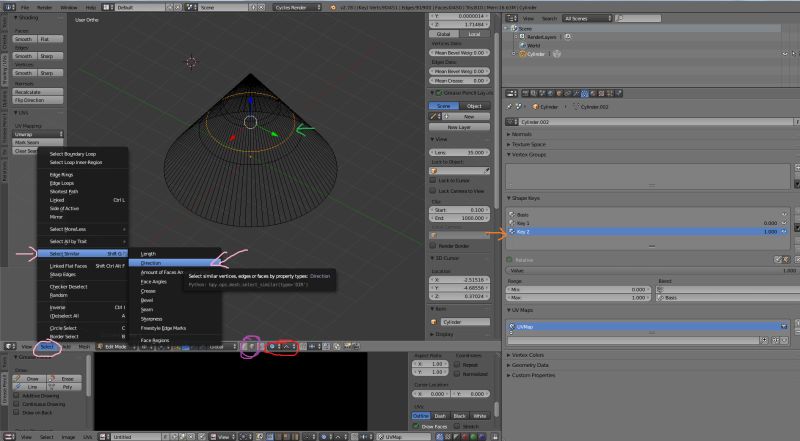The image size is (800, 441).
Task: Click the outliner search field
Action: (x=638, y=18)
